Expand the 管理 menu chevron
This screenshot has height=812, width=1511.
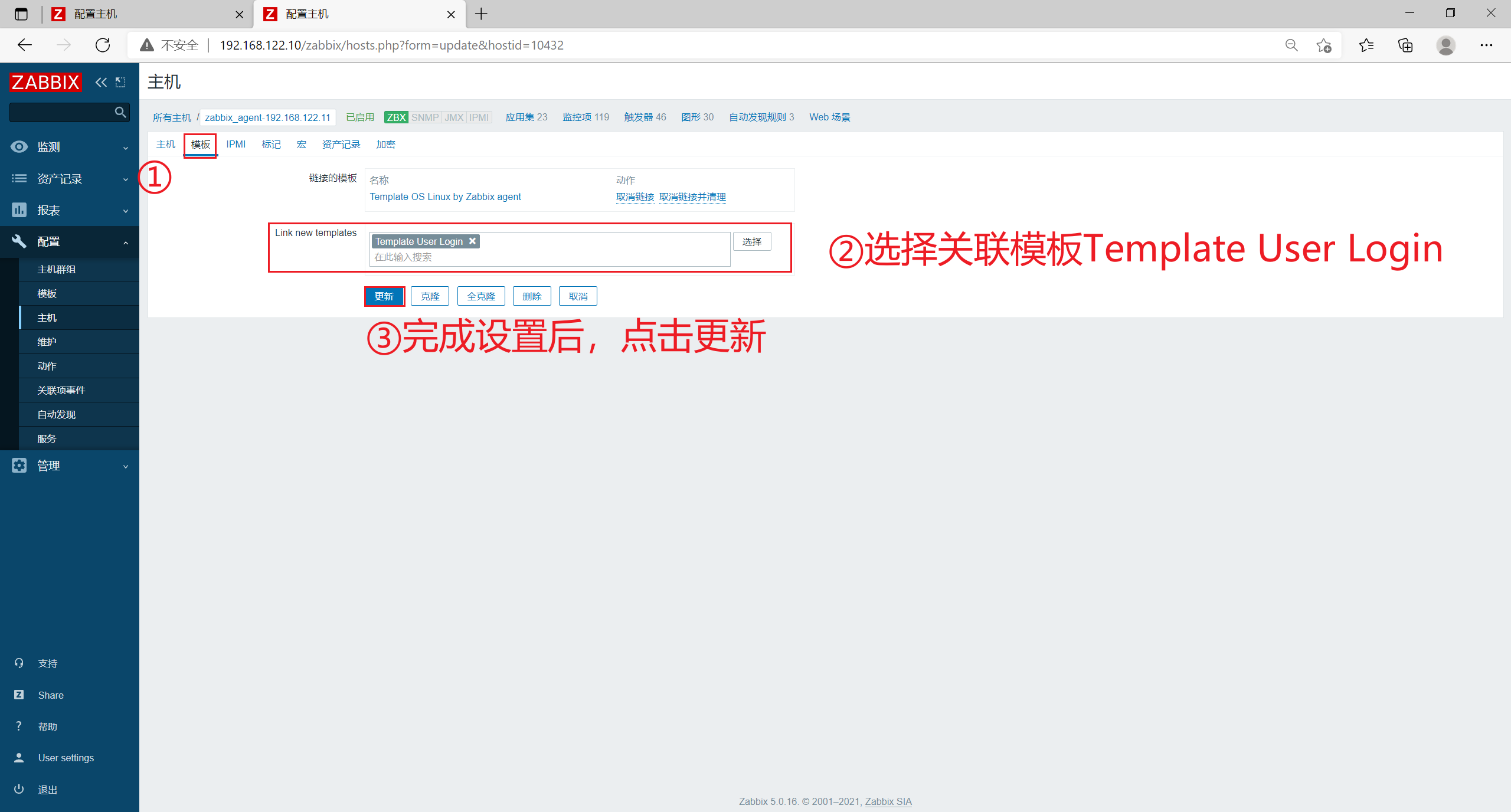coord(125,466)
